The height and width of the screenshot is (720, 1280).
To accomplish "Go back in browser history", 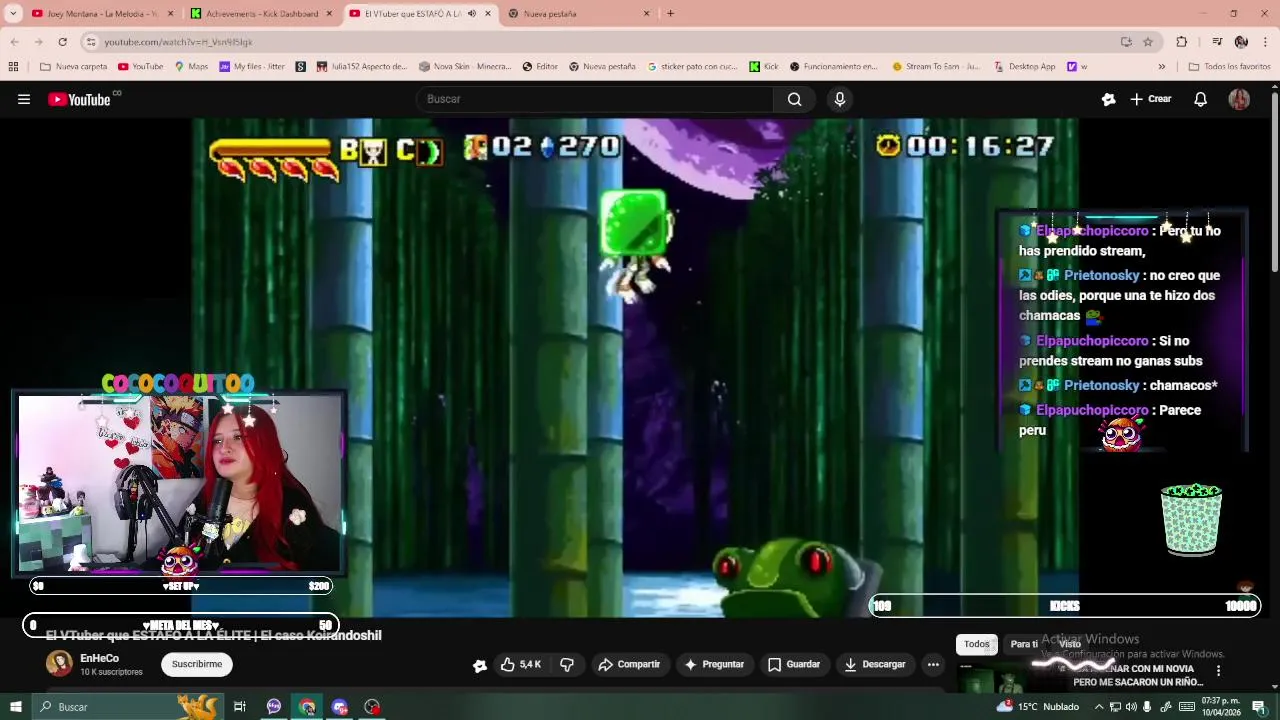I will 14,42.
